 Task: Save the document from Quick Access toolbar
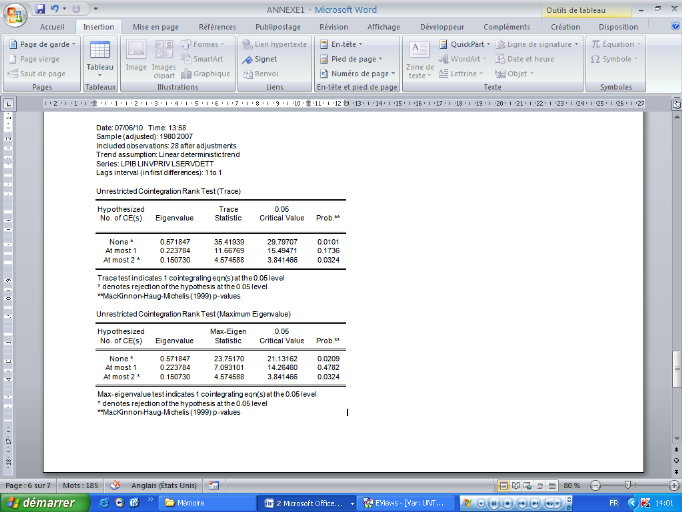coord(39,8)
